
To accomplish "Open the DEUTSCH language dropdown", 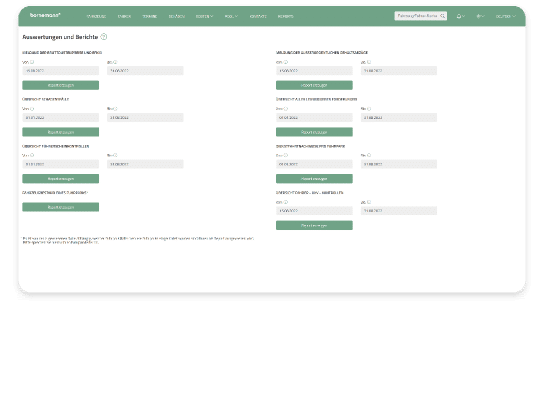I will click(x=505, y=16).
